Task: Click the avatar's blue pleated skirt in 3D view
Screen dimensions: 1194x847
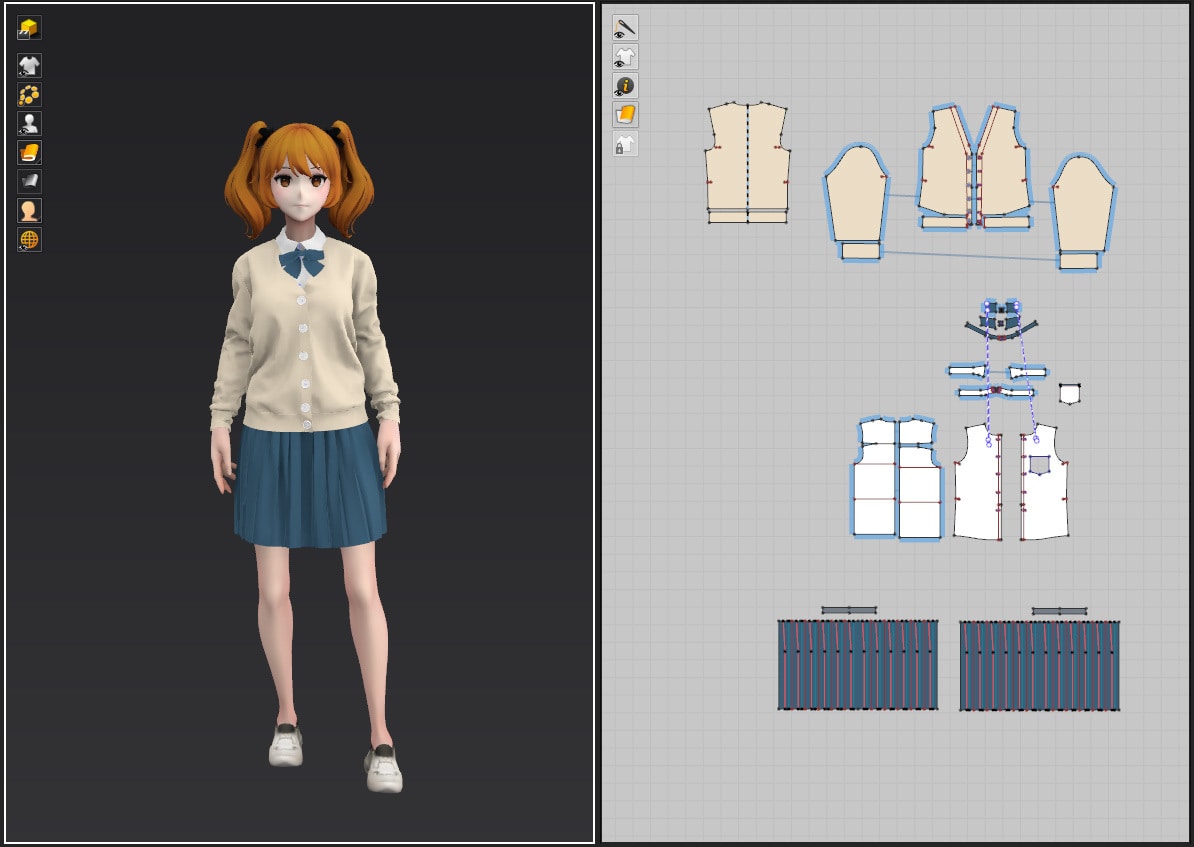Action: [x=310, y=487]
